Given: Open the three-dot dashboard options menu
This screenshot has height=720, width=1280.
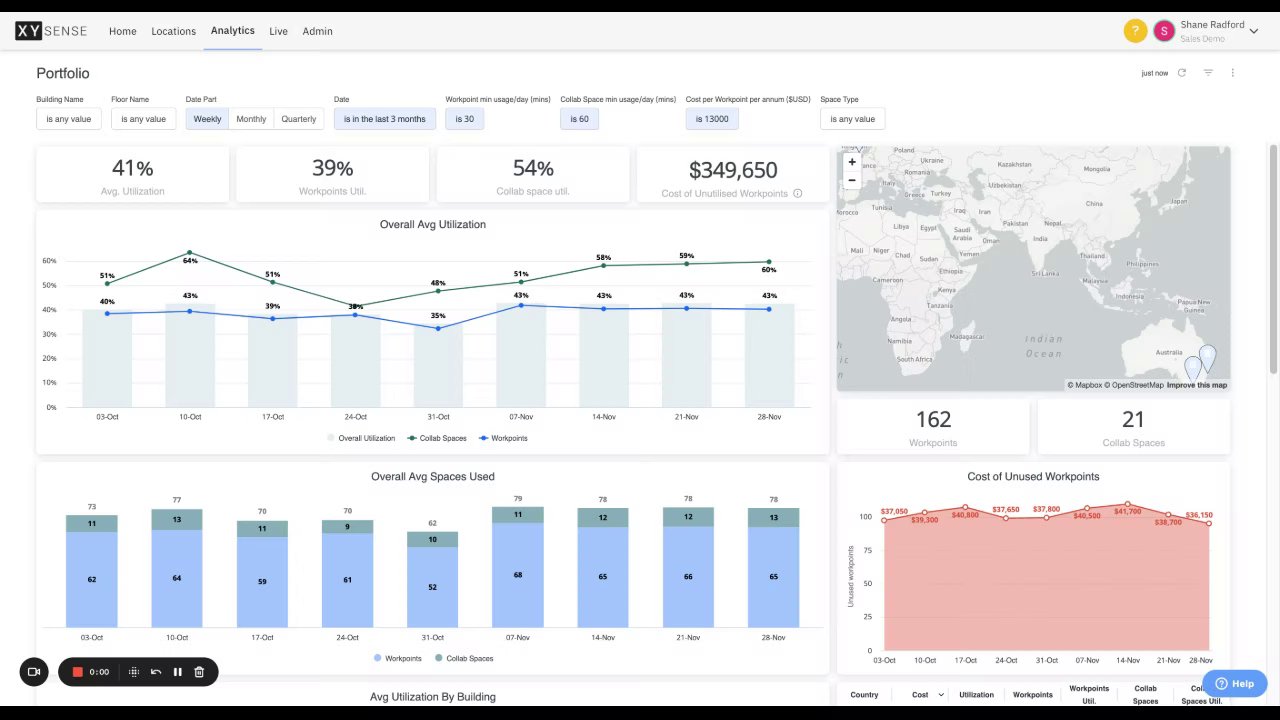Looking at the screenshot, I should [1233, 73].
